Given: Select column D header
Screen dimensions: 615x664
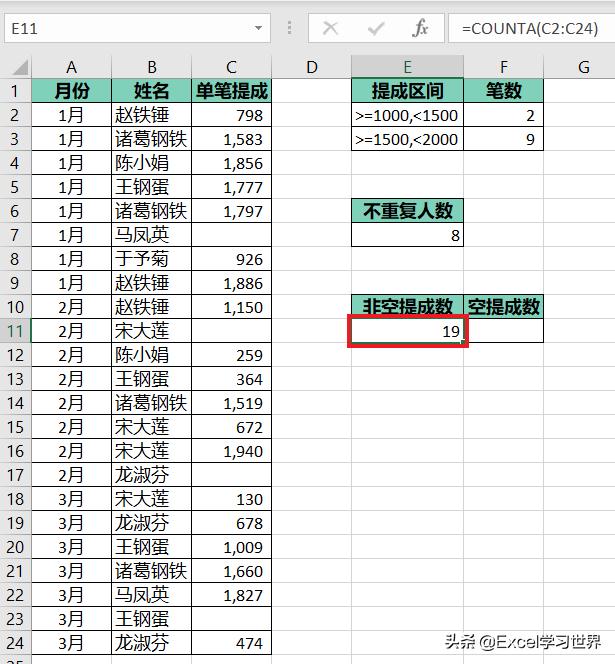Looking at the screenshot, I should tap(311, 67).
